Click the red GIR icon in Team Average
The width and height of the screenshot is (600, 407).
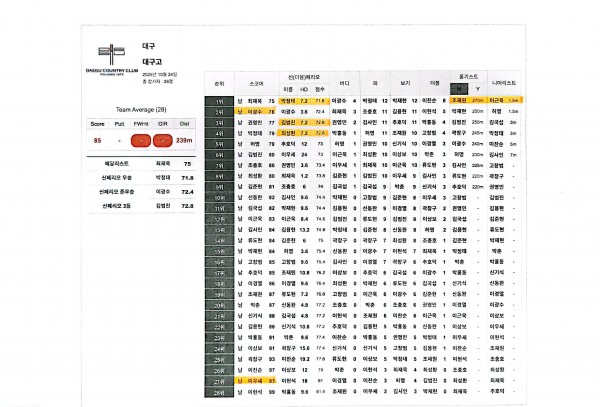pyautogui.click(x=160, y=141)
